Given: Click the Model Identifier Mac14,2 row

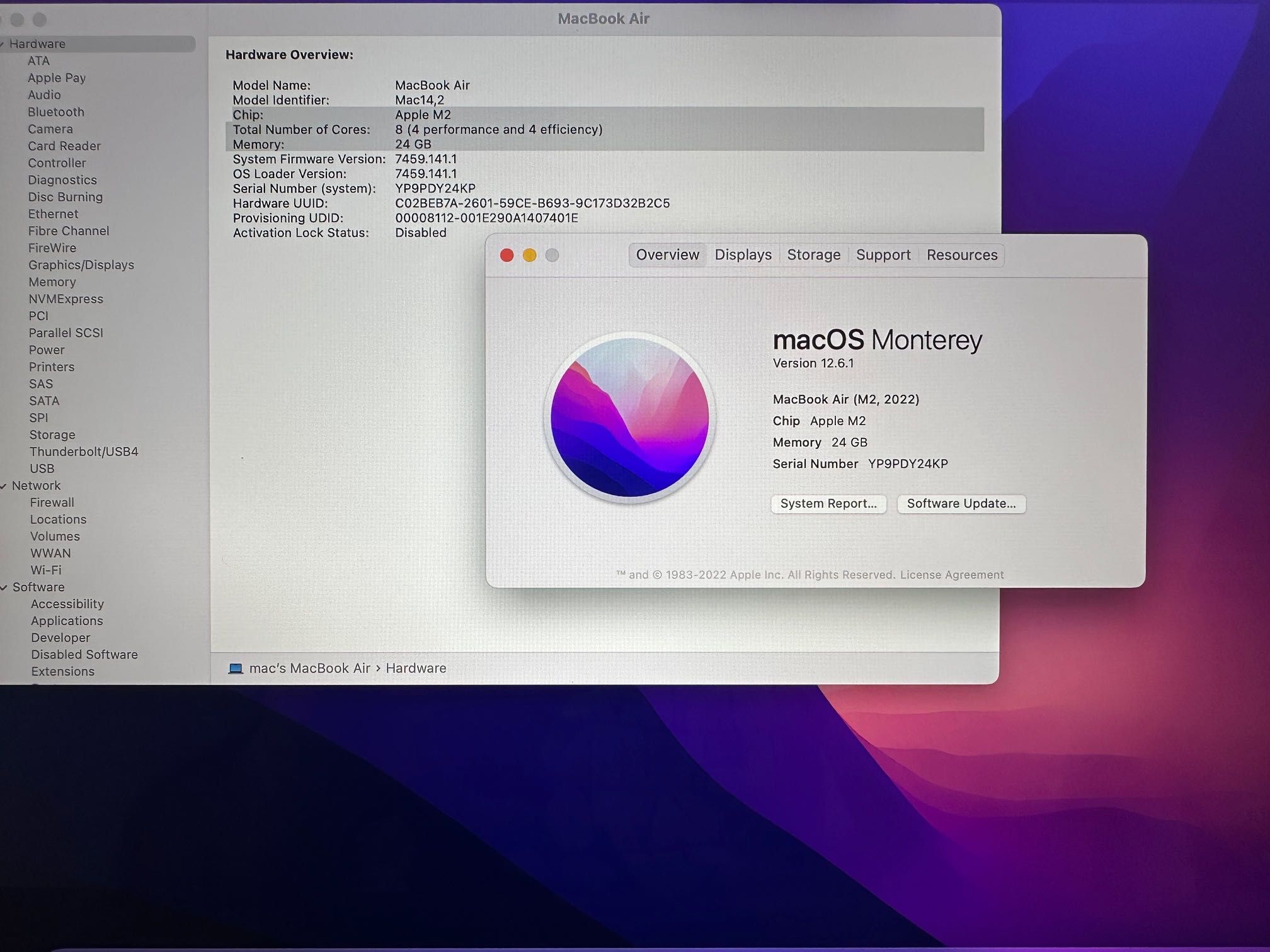Looking at the screenshot, I should (338, 101).
